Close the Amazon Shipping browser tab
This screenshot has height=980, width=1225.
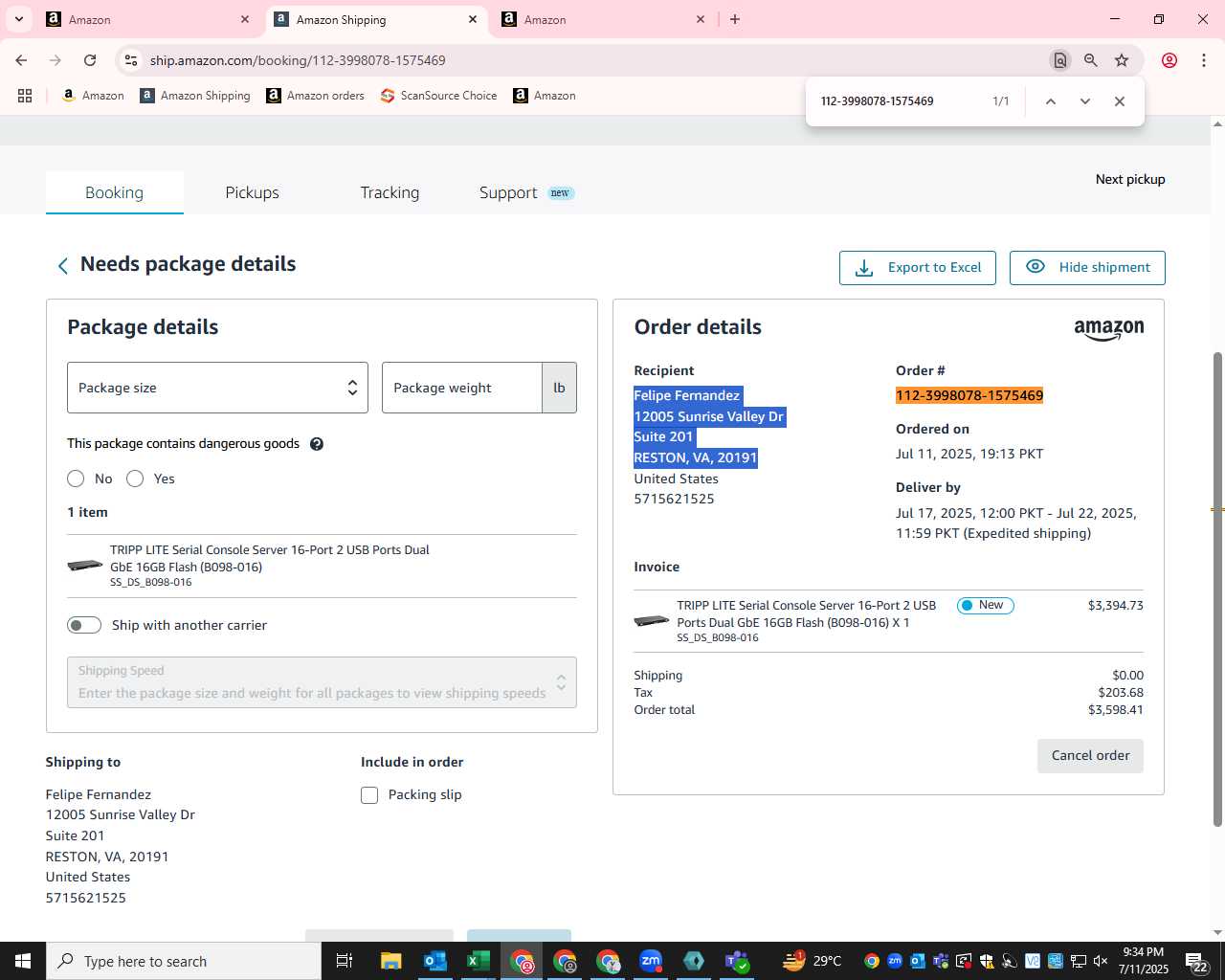pos(473,19)
